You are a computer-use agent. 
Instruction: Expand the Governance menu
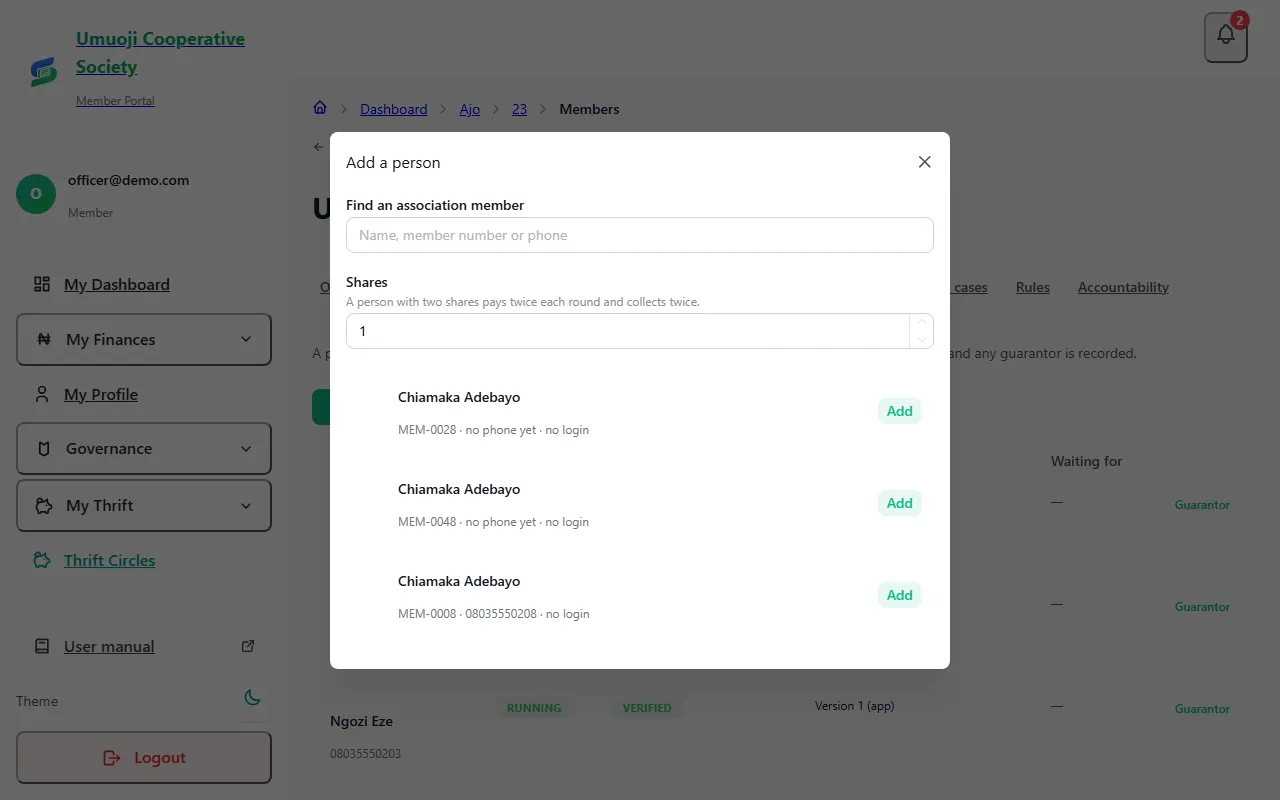point(144,448)
